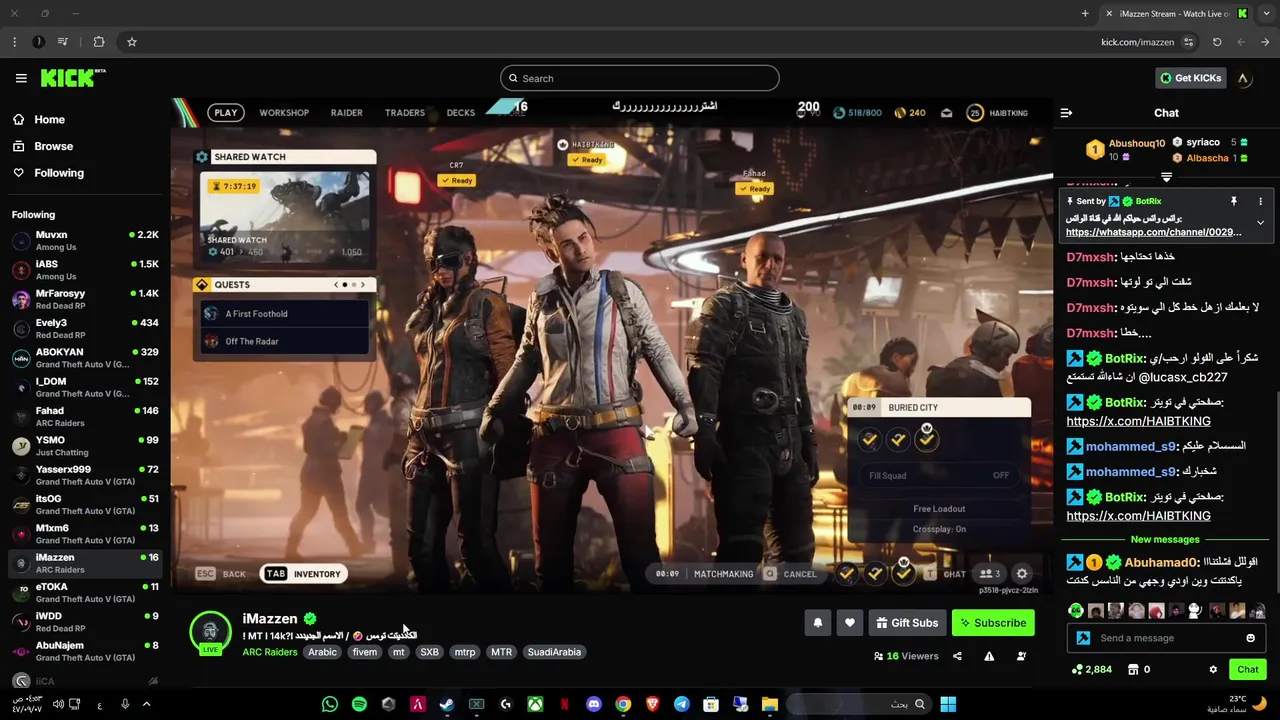This screenshot has width=1280, height=720.
Task: Click the New messages indicator in chat
Action: tap(1165, 540)
